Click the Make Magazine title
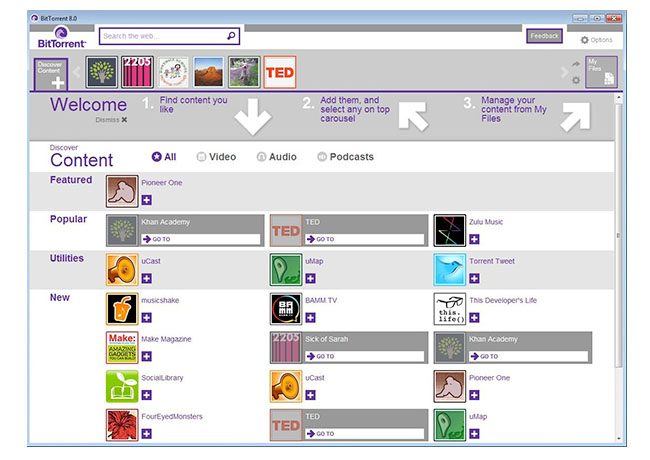 coord(166,339)
